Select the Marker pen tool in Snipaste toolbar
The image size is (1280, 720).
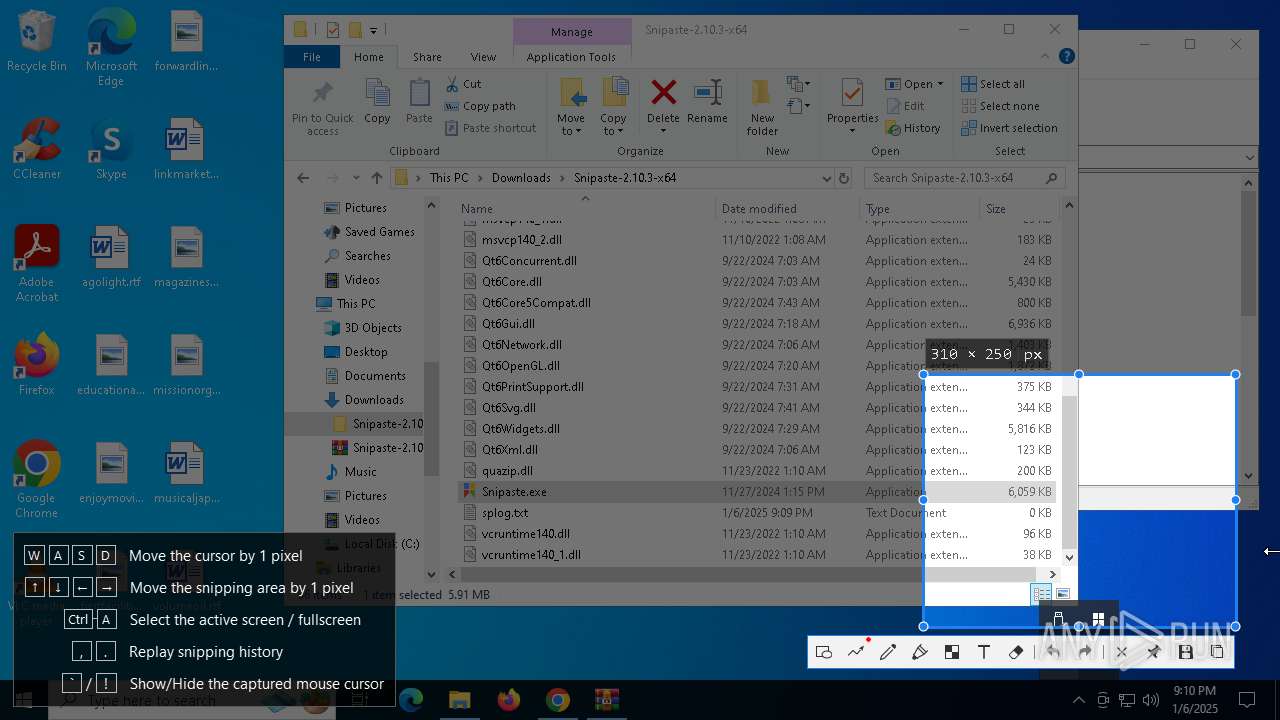pyautogui.click(x=920, y=652)
